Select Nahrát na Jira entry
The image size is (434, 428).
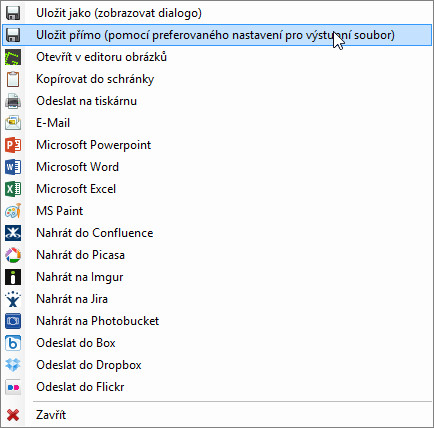point(217,299)
